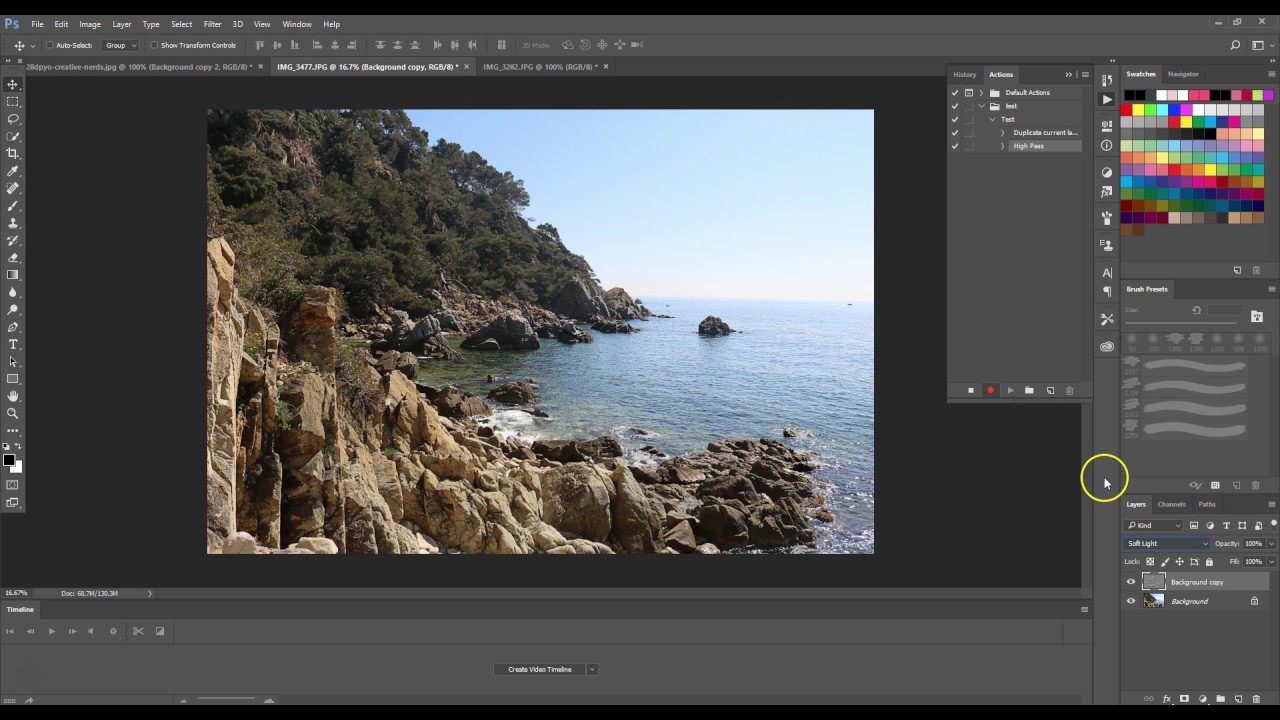Toggle the layer filter on/off switch
This screenshot has width=1280, height=720.
click(x=1273, y=524)
